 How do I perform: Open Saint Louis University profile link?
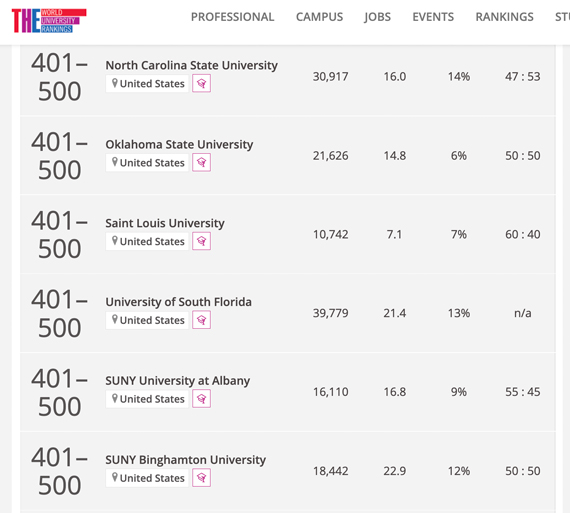pos(165,223)
